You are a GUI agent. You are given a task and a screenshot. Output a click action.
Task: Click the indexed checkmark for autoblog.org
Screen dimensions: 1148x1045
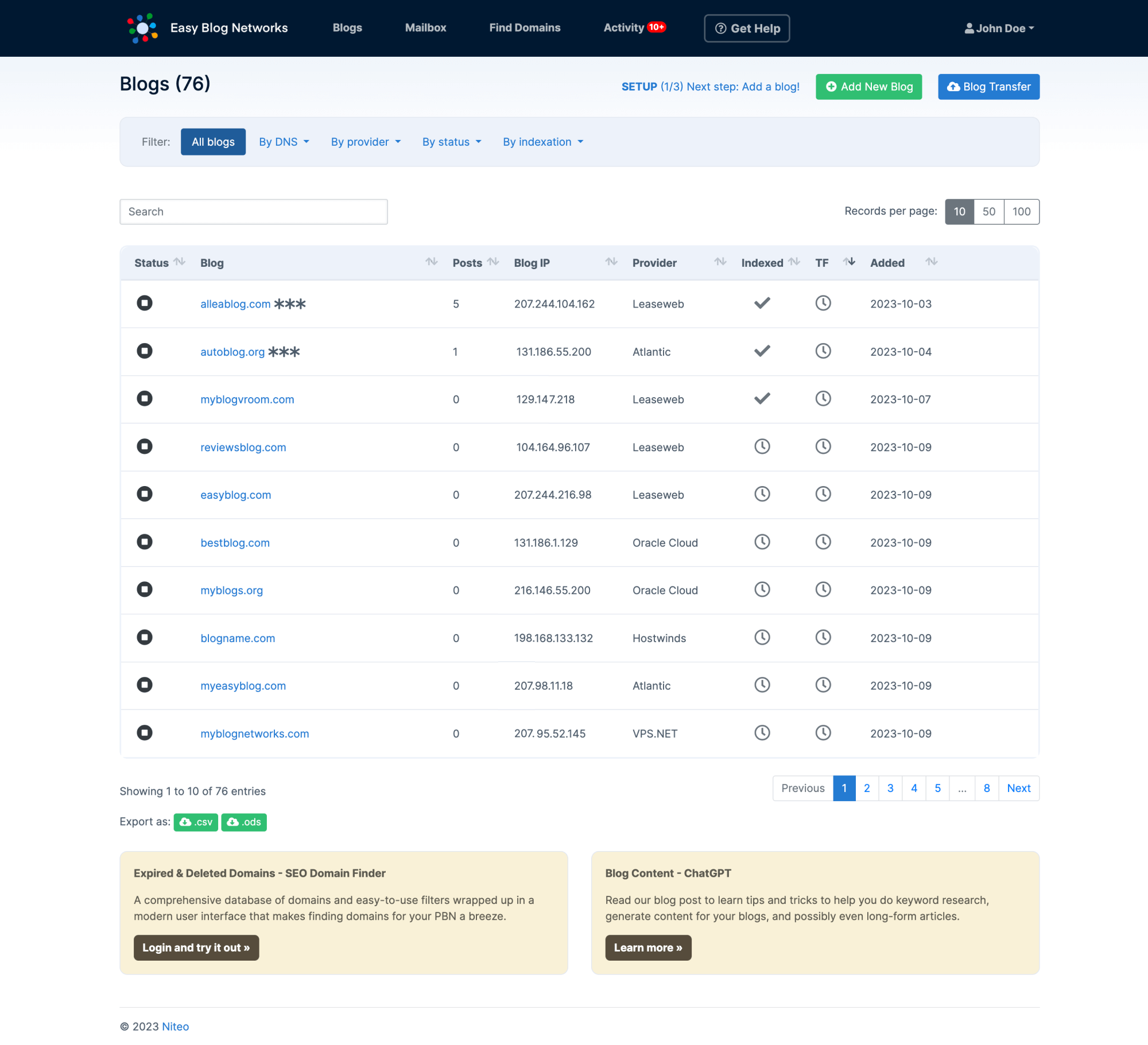tap(762, 351)
